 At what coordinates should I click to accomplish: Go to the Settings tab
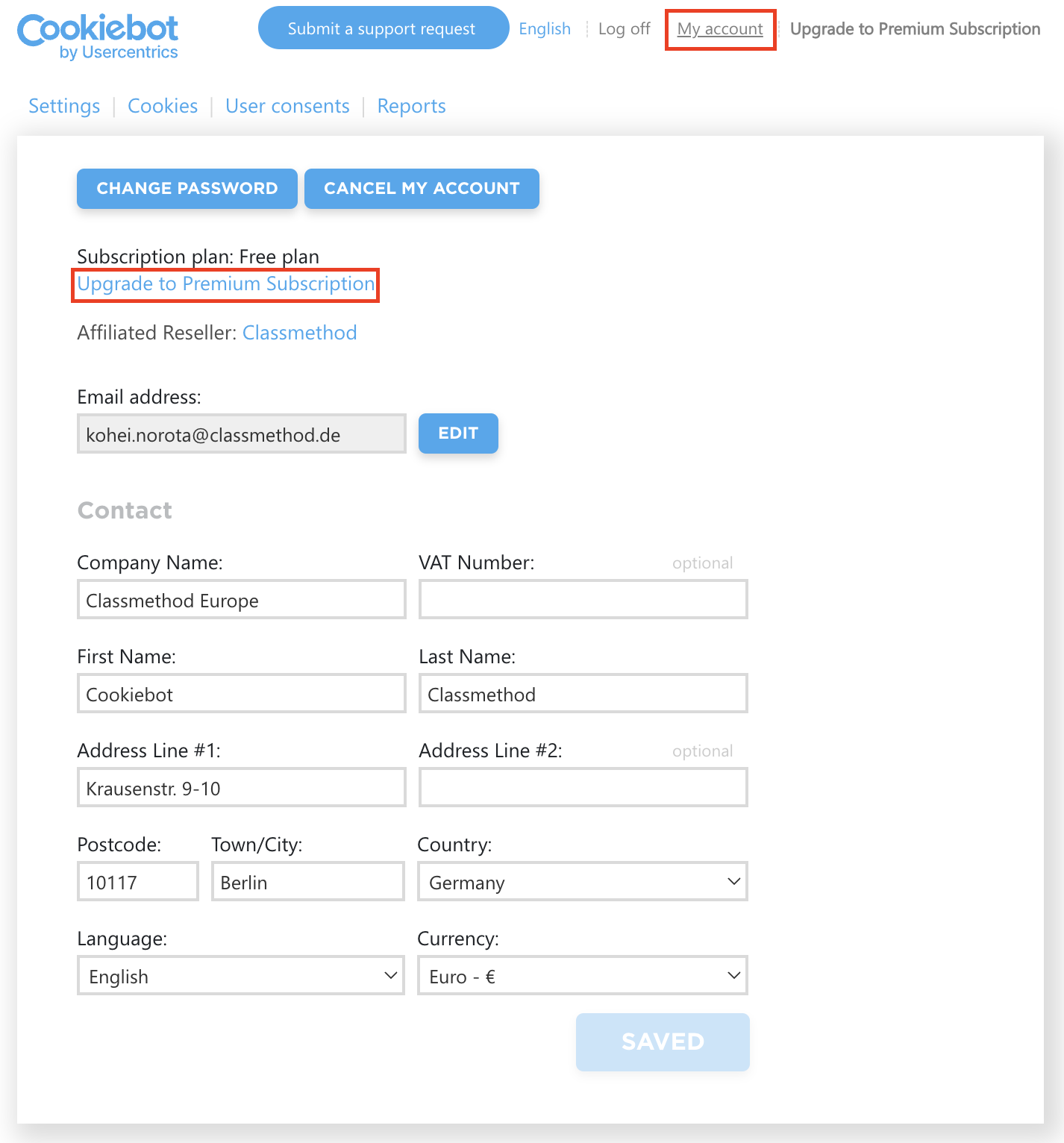pyautogui.click(x=64, y=106)
